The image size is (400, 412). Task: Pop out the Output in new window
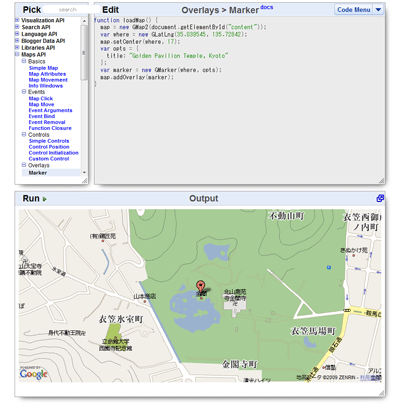(x=380, y=198)
